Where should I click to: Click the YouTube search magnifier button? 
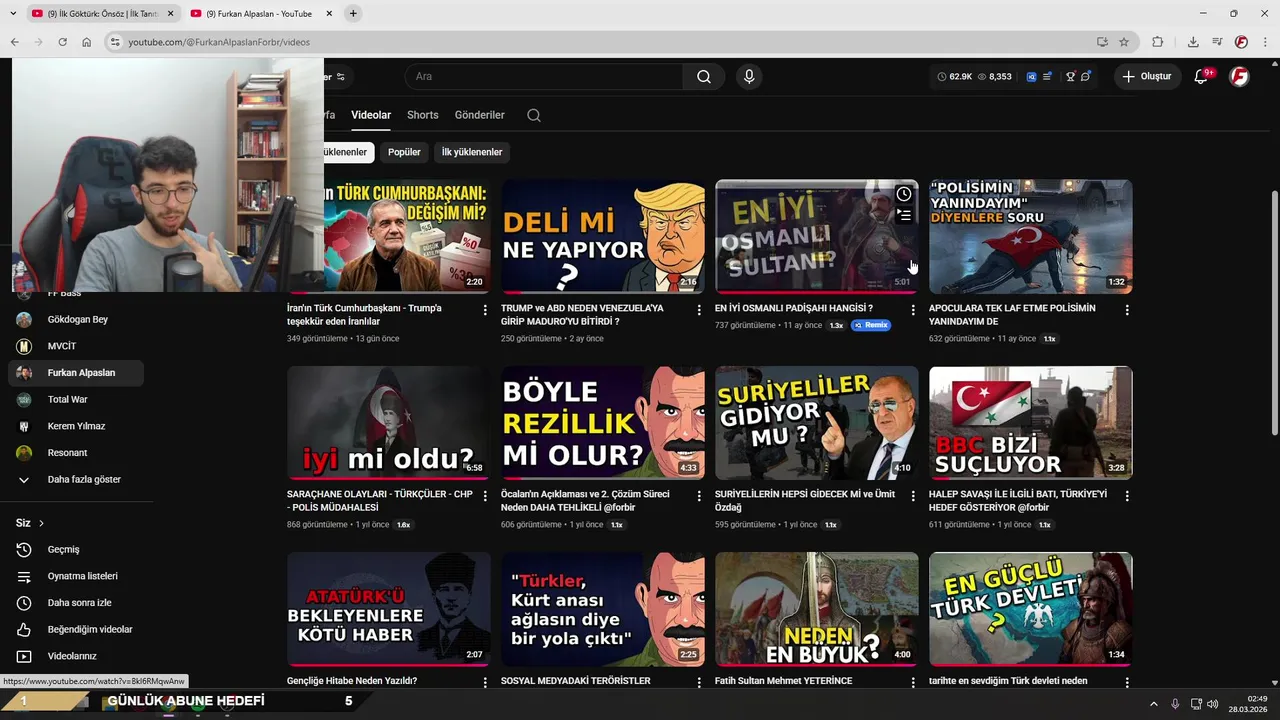704,77
